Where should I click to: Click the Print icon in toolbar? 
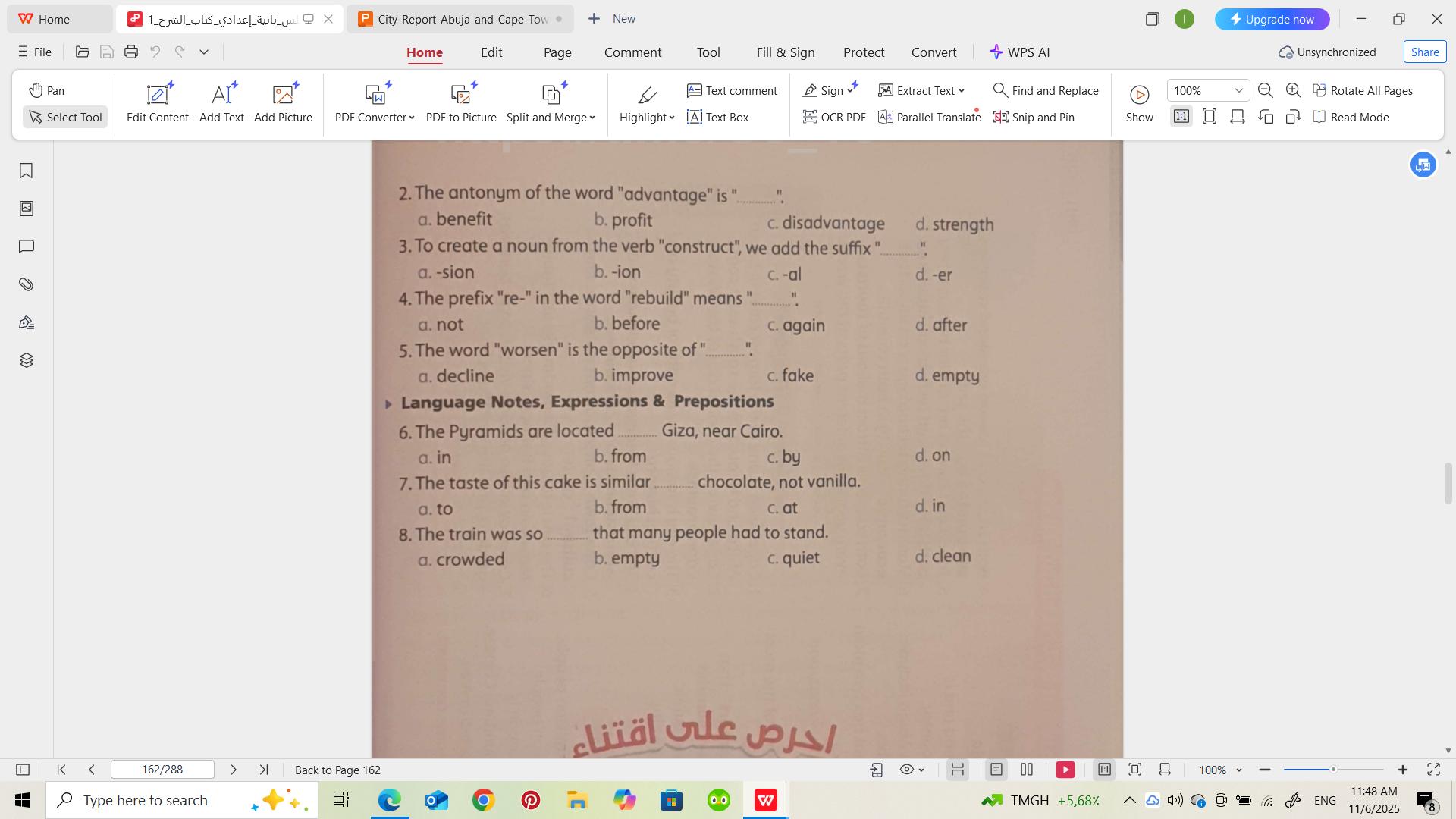coord(131,52)
